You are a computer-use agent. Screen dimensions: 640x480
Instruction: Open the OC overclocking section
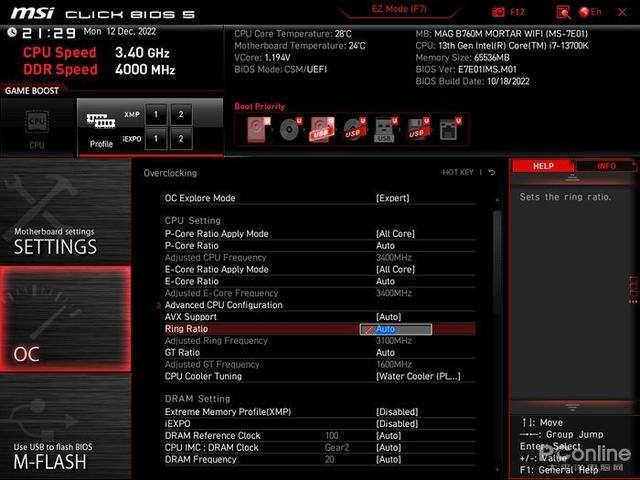click(x=65, y=319)
